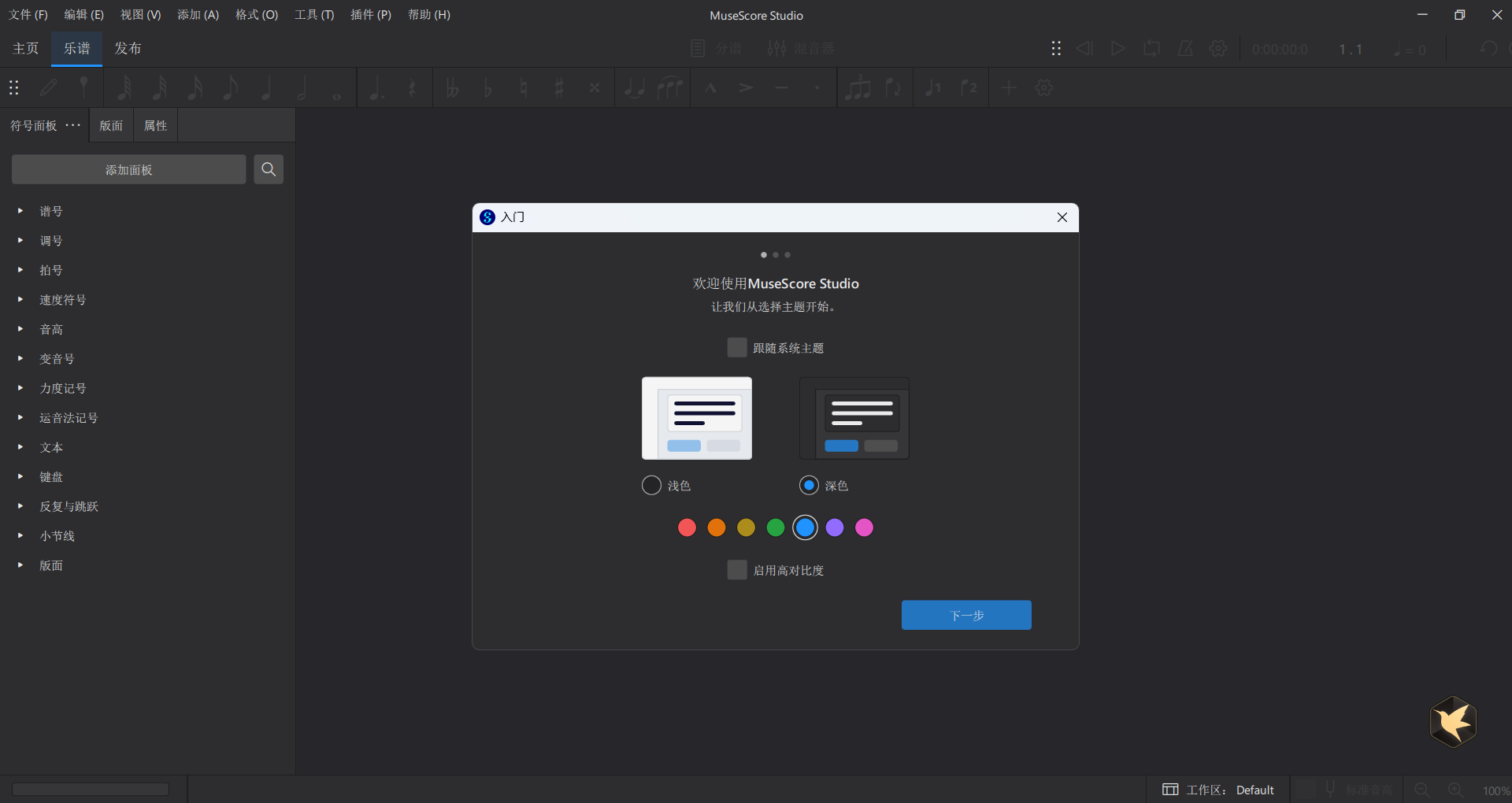Click the 添加面板 (Add palette) button
The width and height of the screenshot is (1512, 803).
coord(129,169)
